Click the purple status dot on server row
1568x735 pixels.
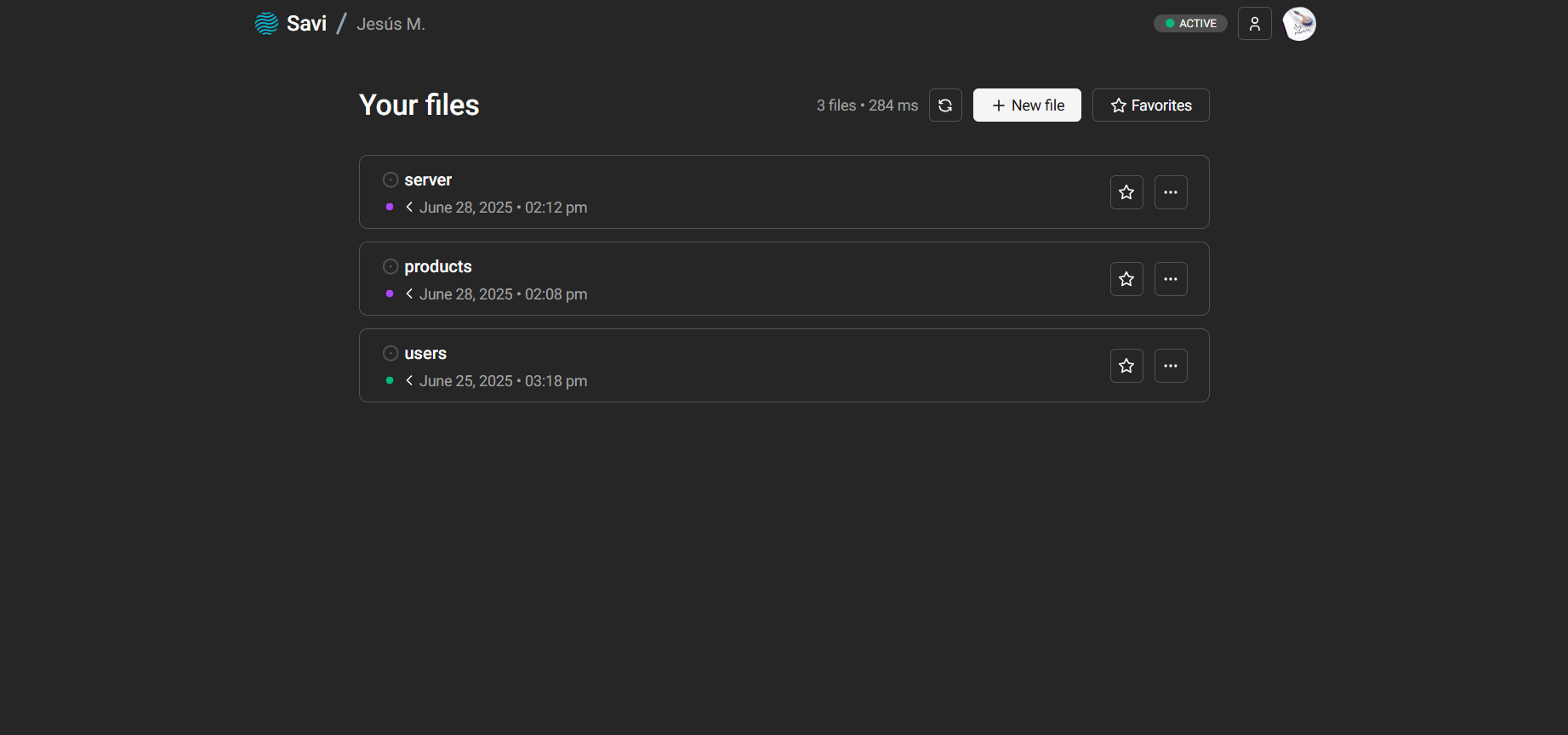tap(390, 207)
